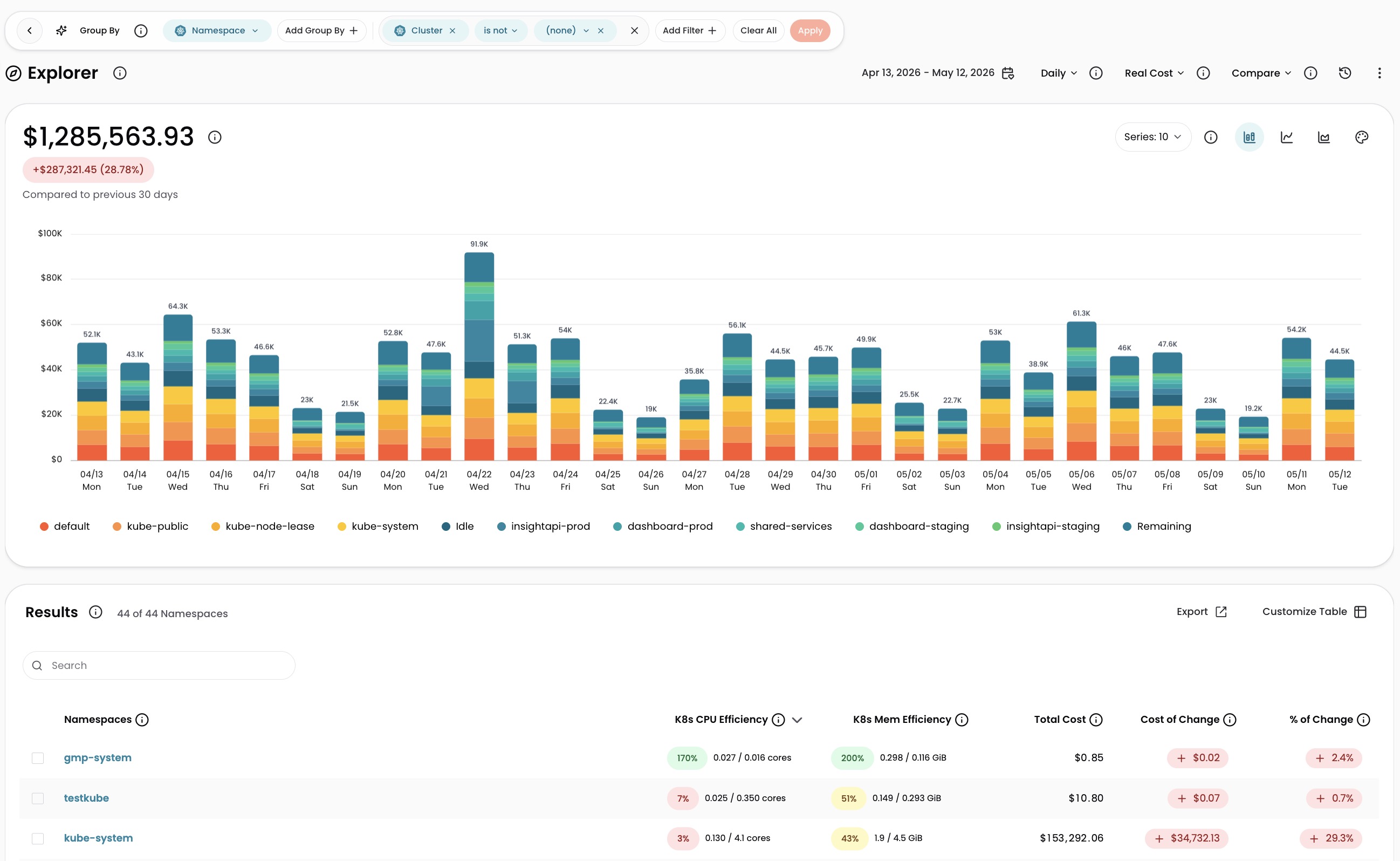This screenshot has height=861, width=1400.
Task: Open the Daily granularity dropdown
Action: pos(1059,73)
